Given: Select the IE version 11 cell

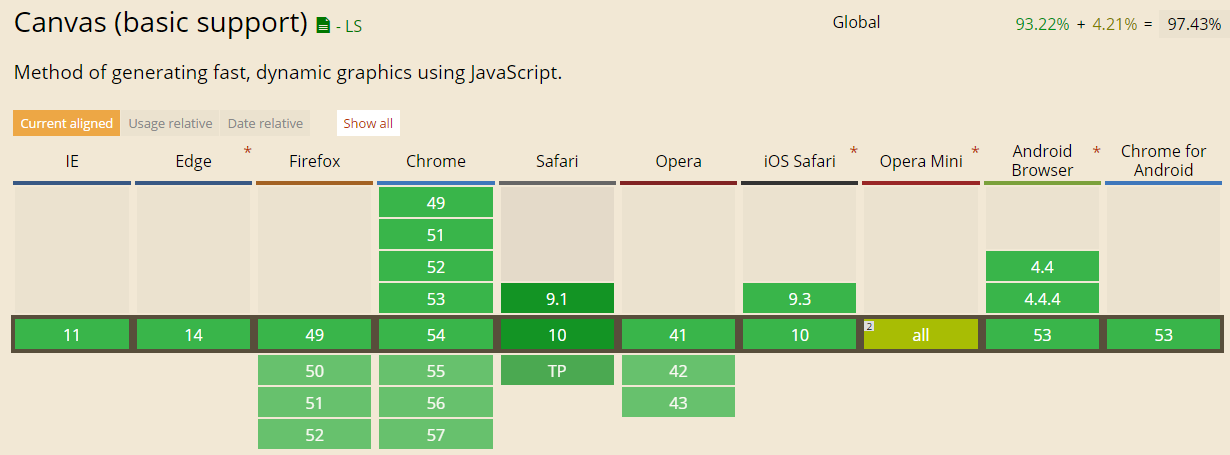Looking at the screenshot, I should tap(72, 335).
